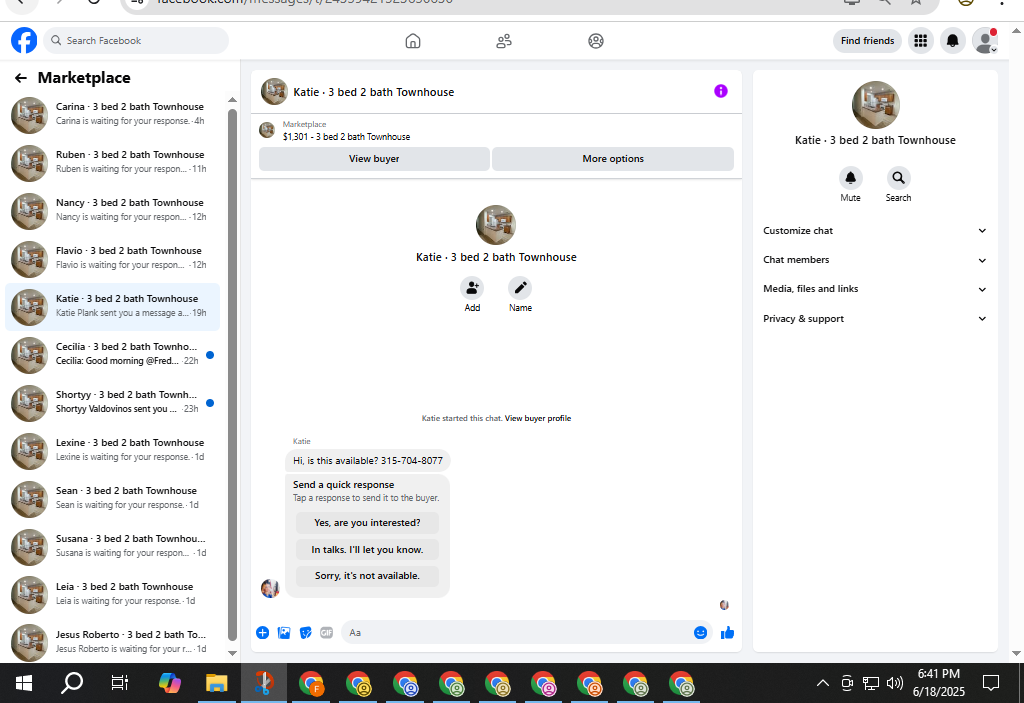The height and width of the screenshot is (703, 1024).
Task: Click the conversation list scrollbar
Action: tap(232, 374)
